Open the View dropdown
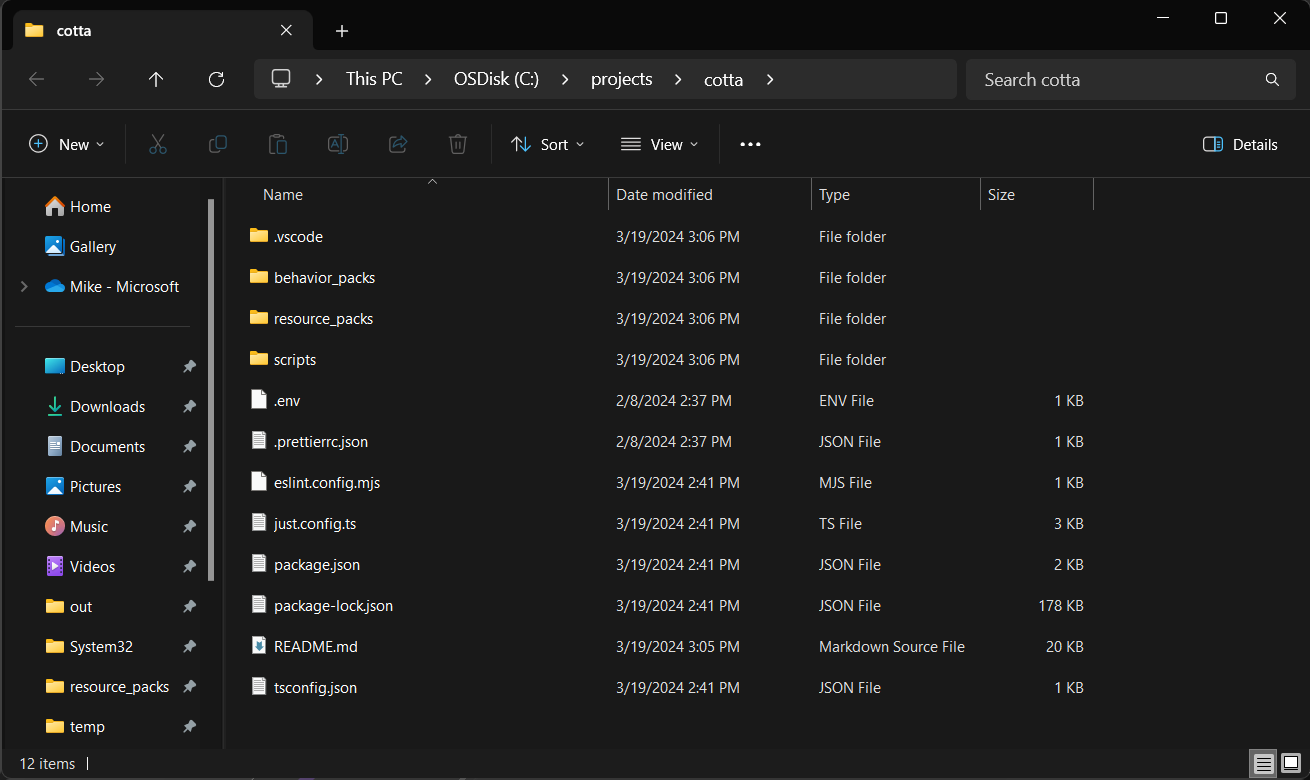This screenshot has height=780, width=1310. [x=658, y=144]
